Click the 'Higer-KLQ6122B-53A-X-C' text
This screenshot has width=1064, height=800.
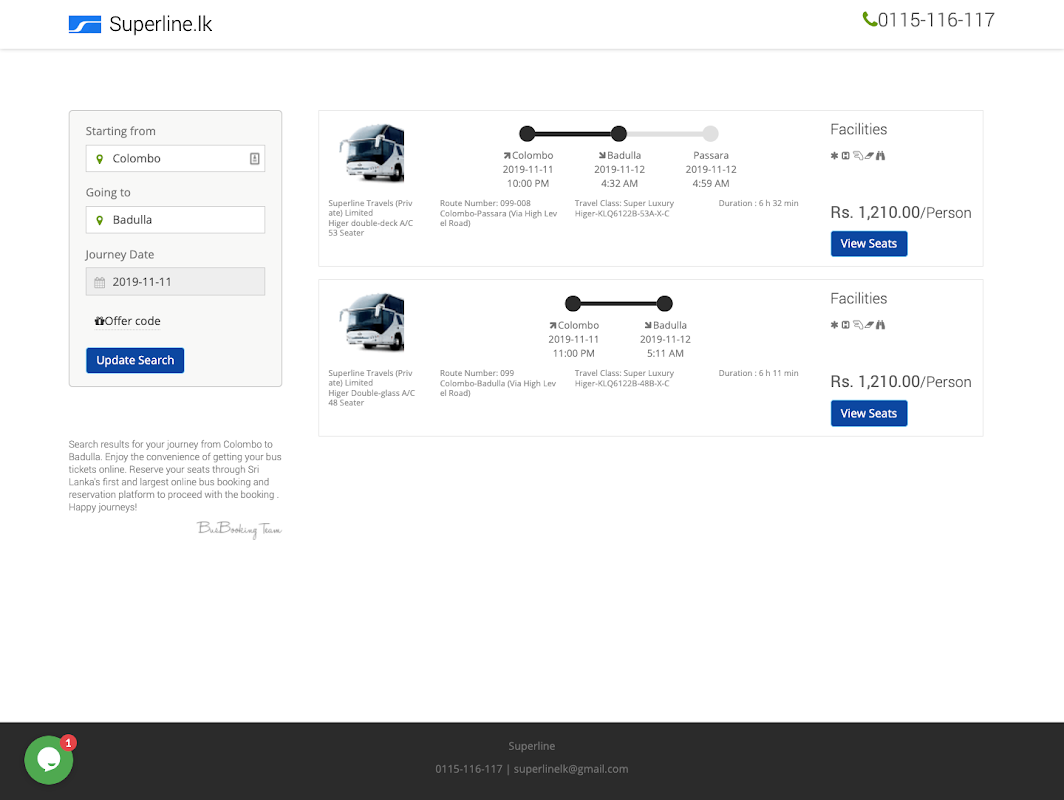[x=622, y=214]
